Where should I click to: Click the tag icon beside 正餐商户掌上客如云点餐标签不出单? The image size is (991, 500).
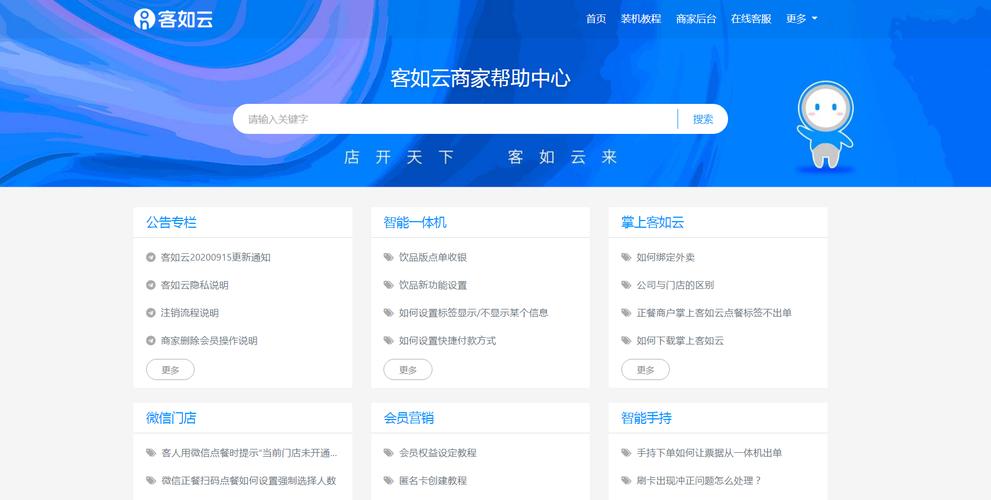click(626, 313)
